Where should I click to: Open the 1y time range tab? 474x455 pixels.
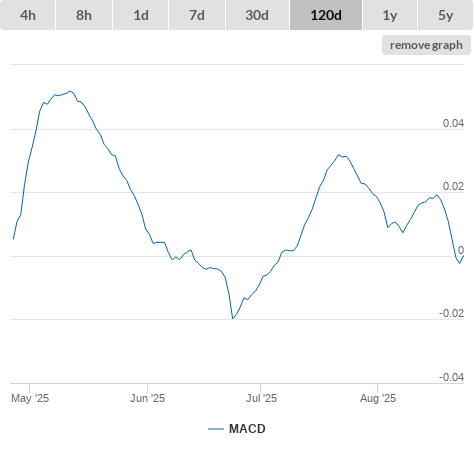pyautogui.click(x=390, y=15)
